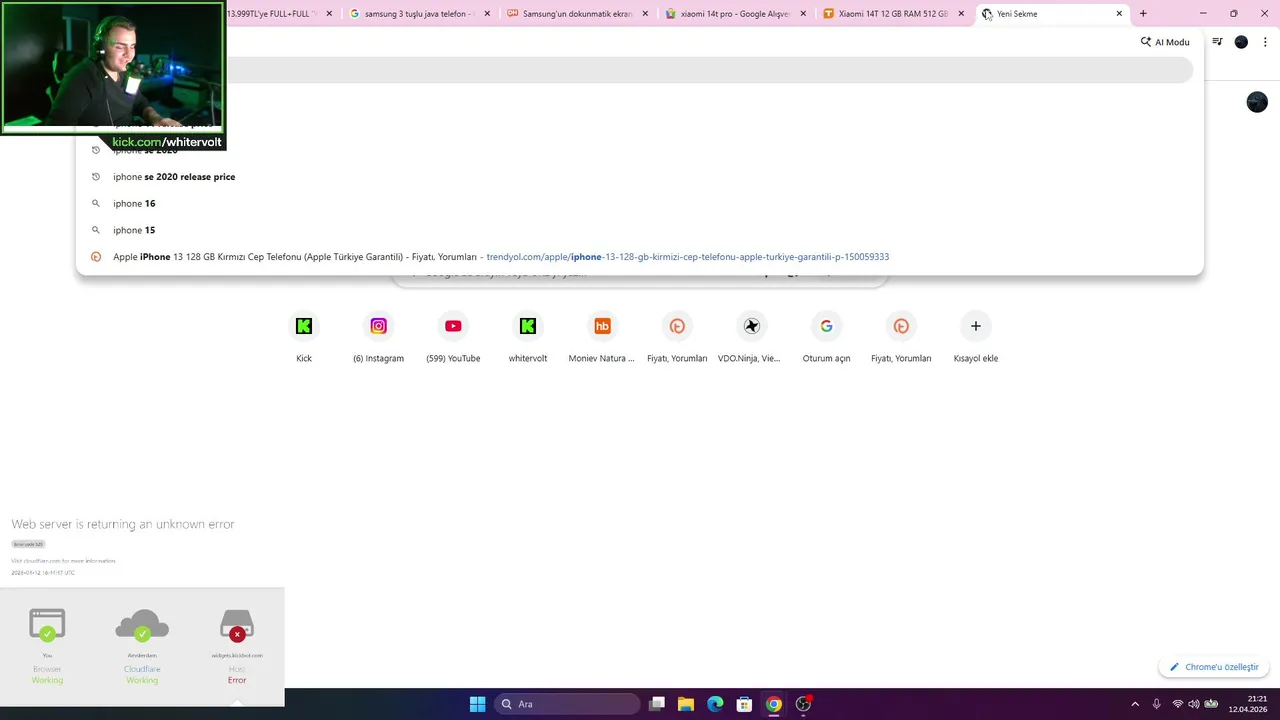This screenshot has width=1280, height=720.
Task: Click 'Web server is returning an unknown error' text
Action: tap(123, 524)
